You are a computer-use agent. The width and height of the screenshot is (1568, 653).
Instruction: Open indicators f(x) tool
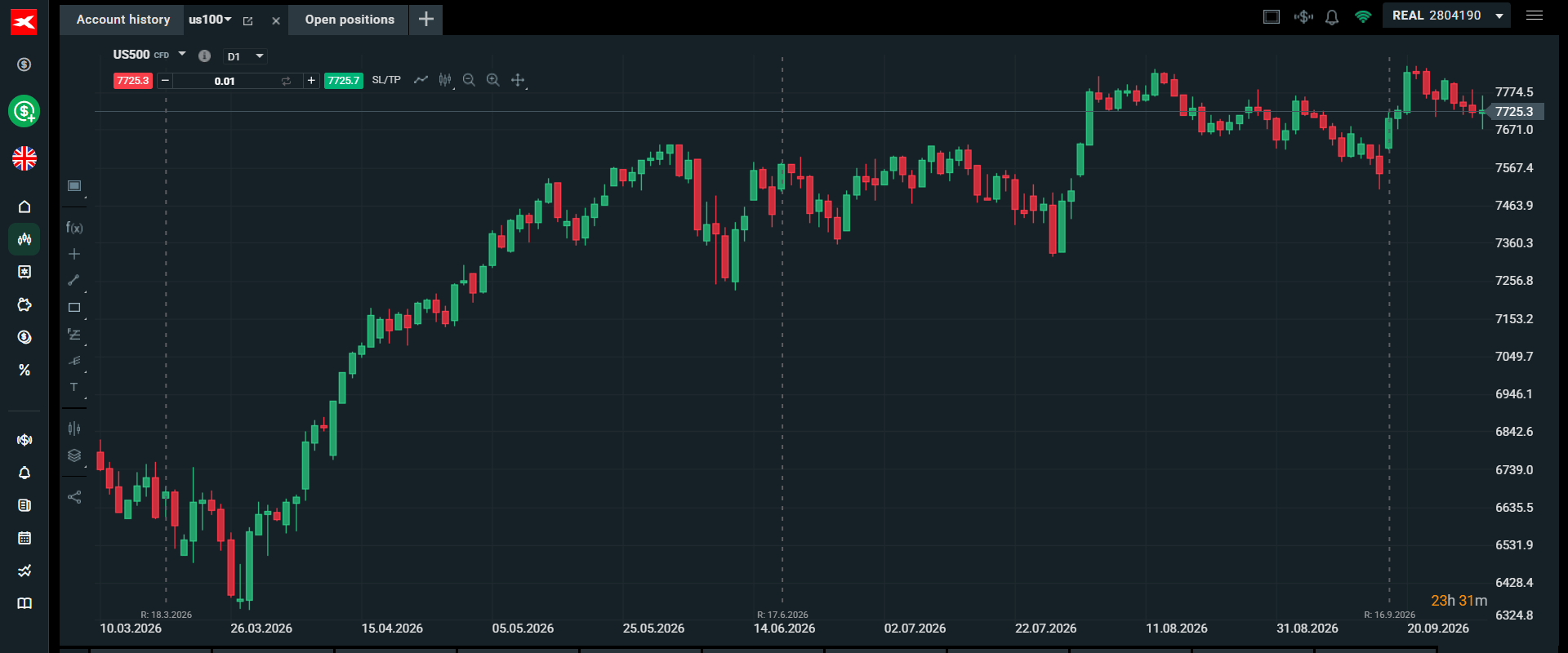coord(74,228)
